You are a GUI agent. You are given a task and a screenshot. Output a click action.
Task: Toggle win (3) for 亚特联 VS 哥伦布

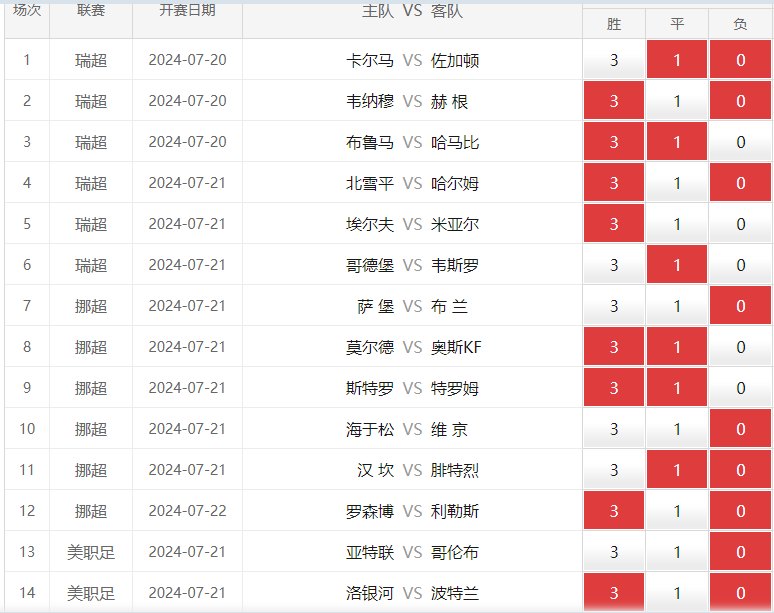coord(614,551)
